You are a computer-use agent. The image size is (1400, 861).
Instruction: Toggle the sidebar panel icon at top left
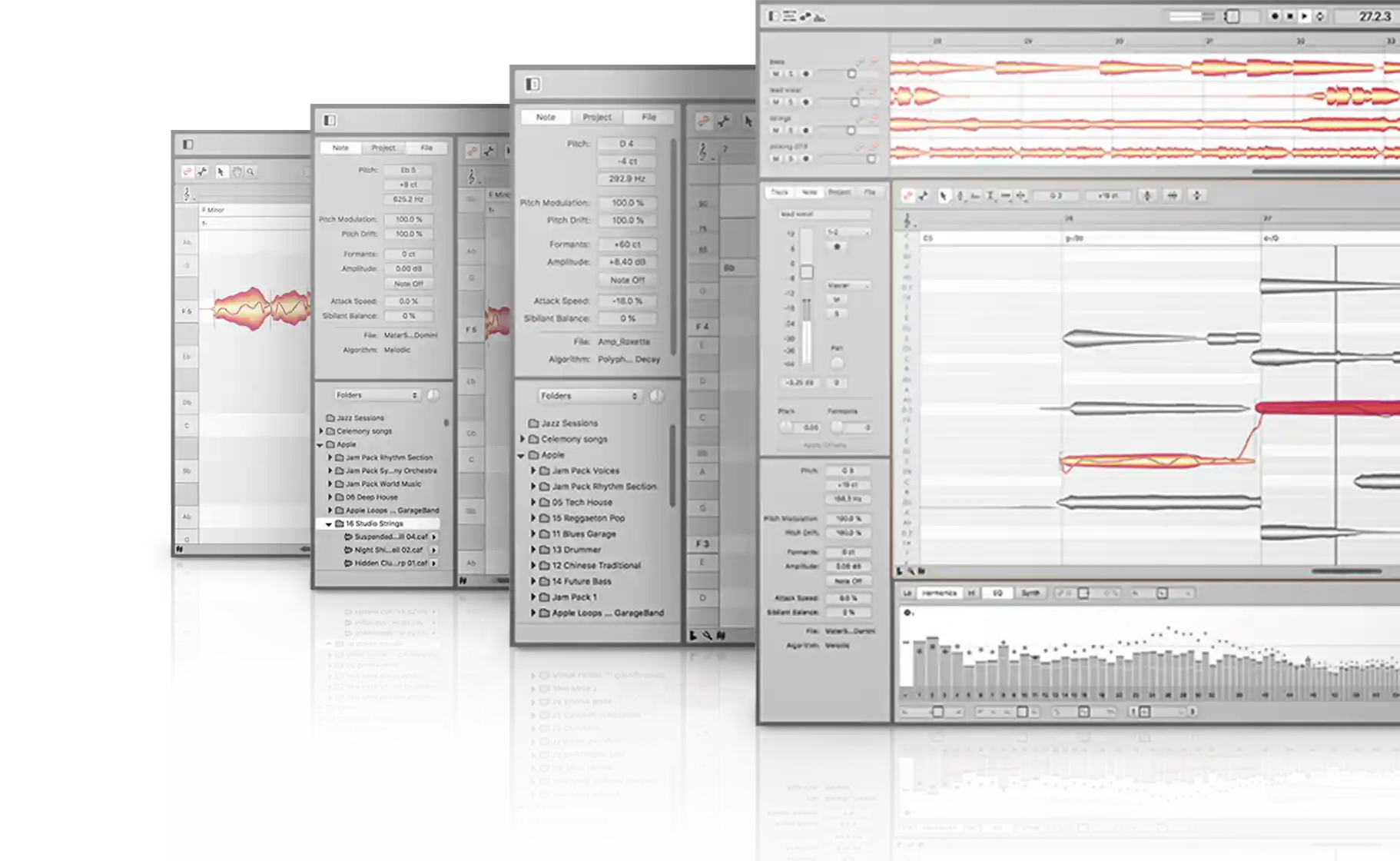[773, 16]
